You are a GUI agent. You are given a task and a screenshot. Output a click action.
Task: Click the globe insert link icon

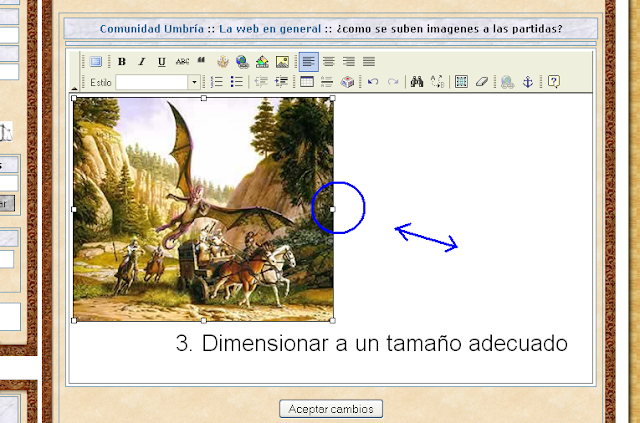pos(242,62)
